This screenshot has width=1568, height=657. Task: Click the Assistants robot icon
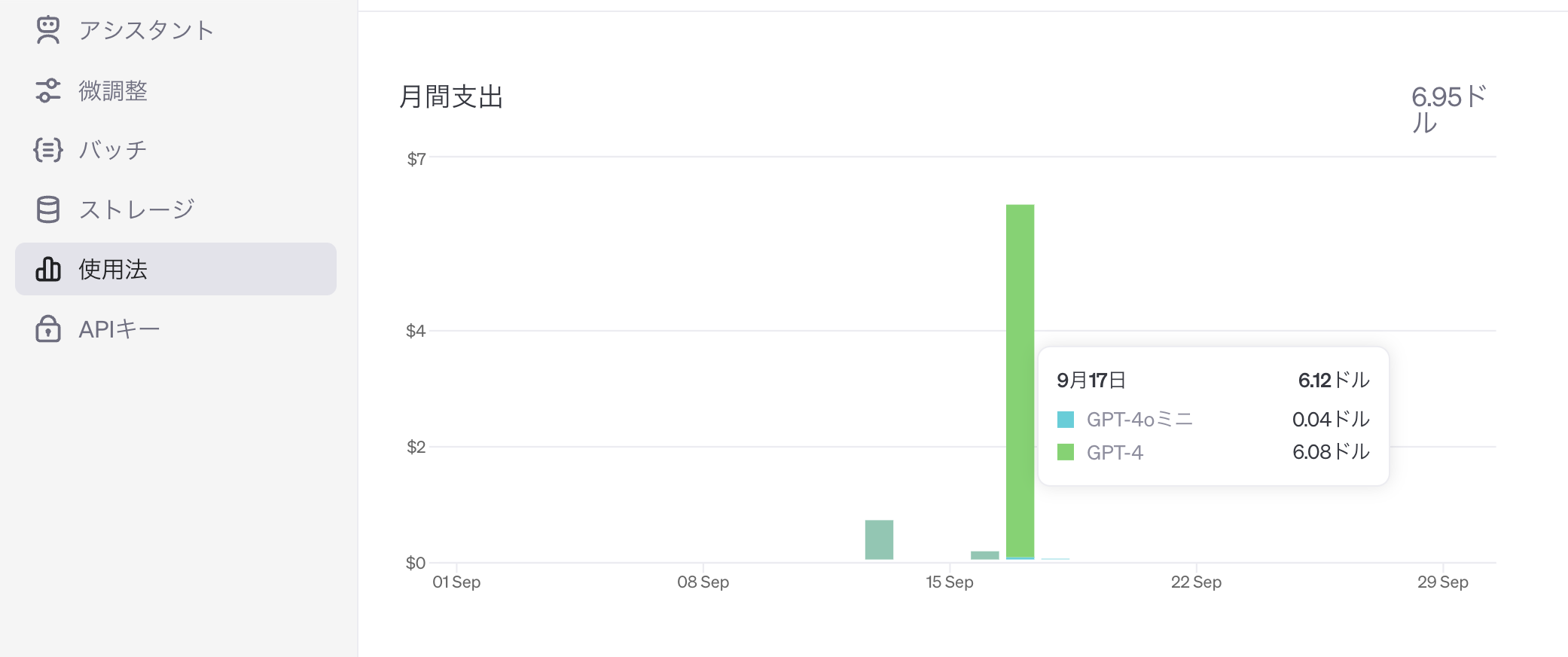pyautogui.click(x=48, y=30)
